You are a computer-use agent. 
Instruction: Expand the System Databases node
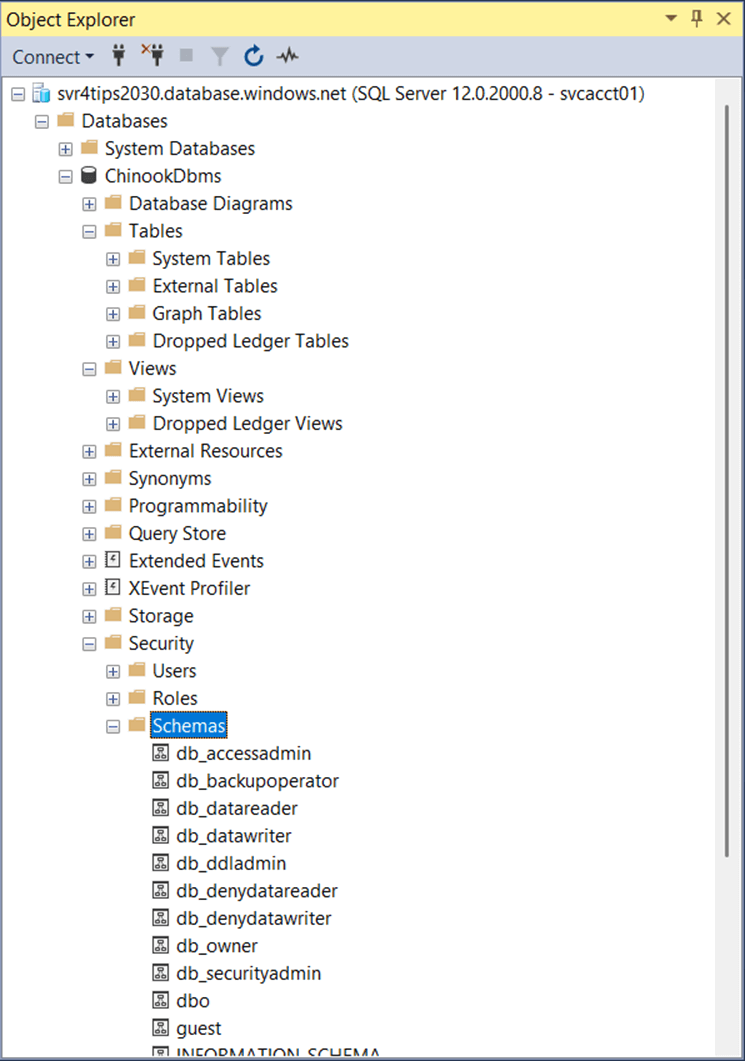(x=65, y=149)
